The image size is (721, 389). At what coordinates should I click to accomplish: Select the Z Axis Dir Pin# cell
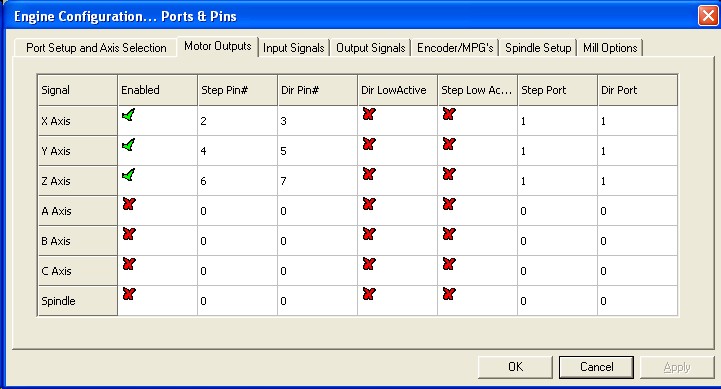click(318, 181)
